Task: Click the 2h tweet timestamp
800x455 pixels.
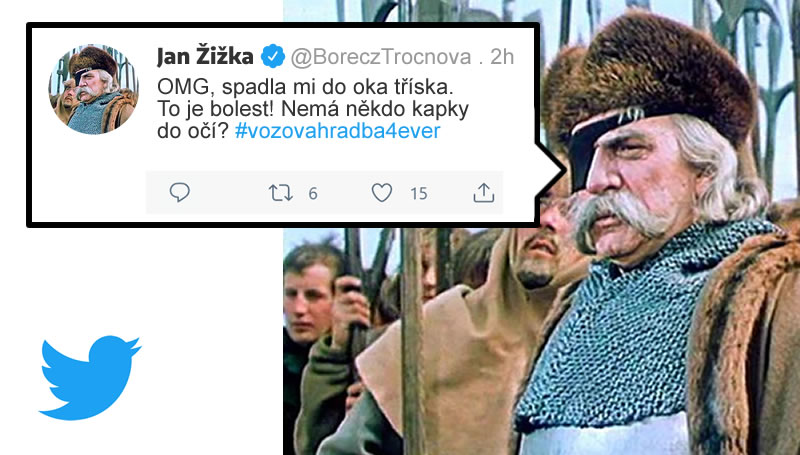Action: (502, 57)
